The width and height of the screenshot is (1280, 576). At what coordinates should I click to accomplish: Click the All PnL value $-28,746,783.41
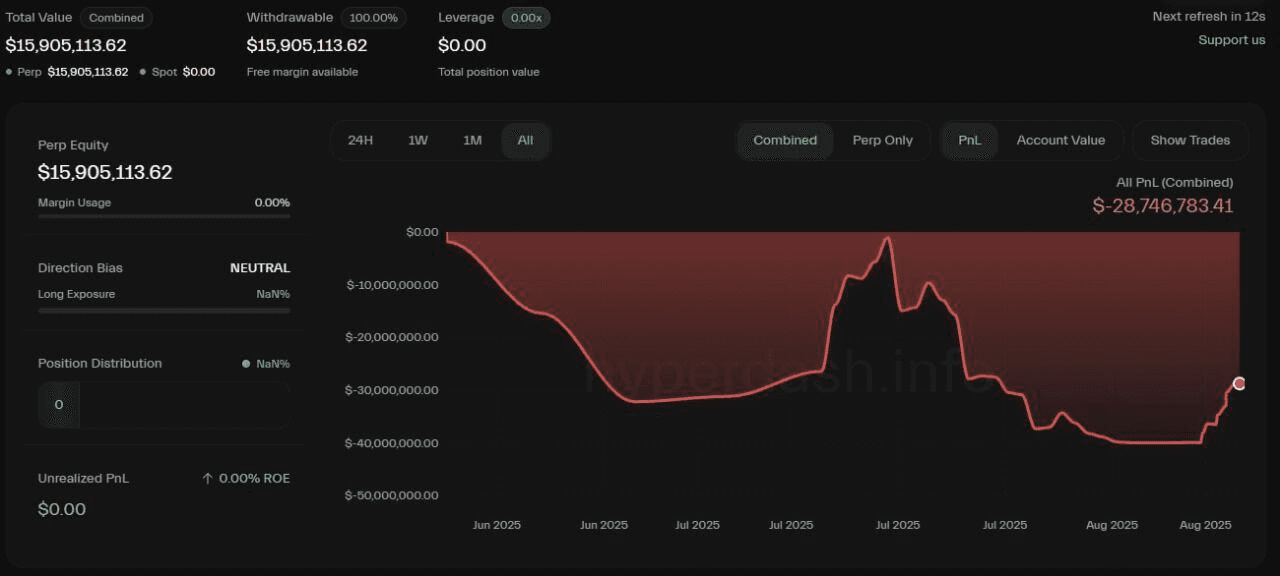pos(1163,206)
